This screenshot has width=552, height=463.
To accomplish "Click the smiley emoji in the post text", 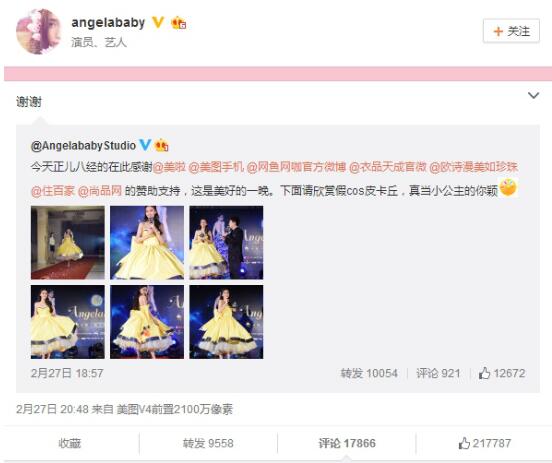I will tap(508, 187).
